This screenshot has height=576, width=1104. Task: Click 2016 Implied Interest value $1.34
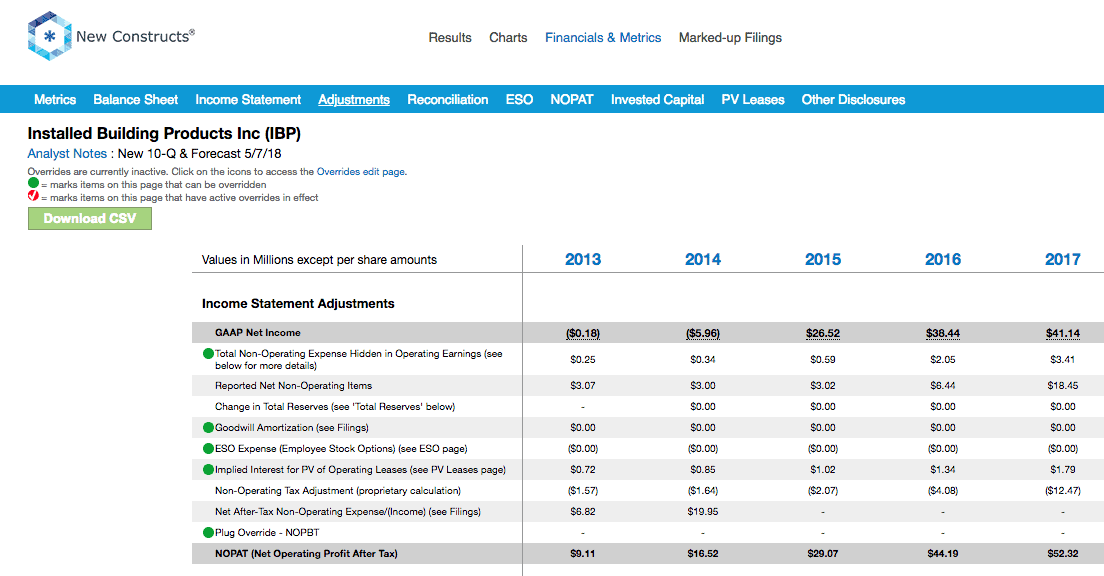(943, 470)
